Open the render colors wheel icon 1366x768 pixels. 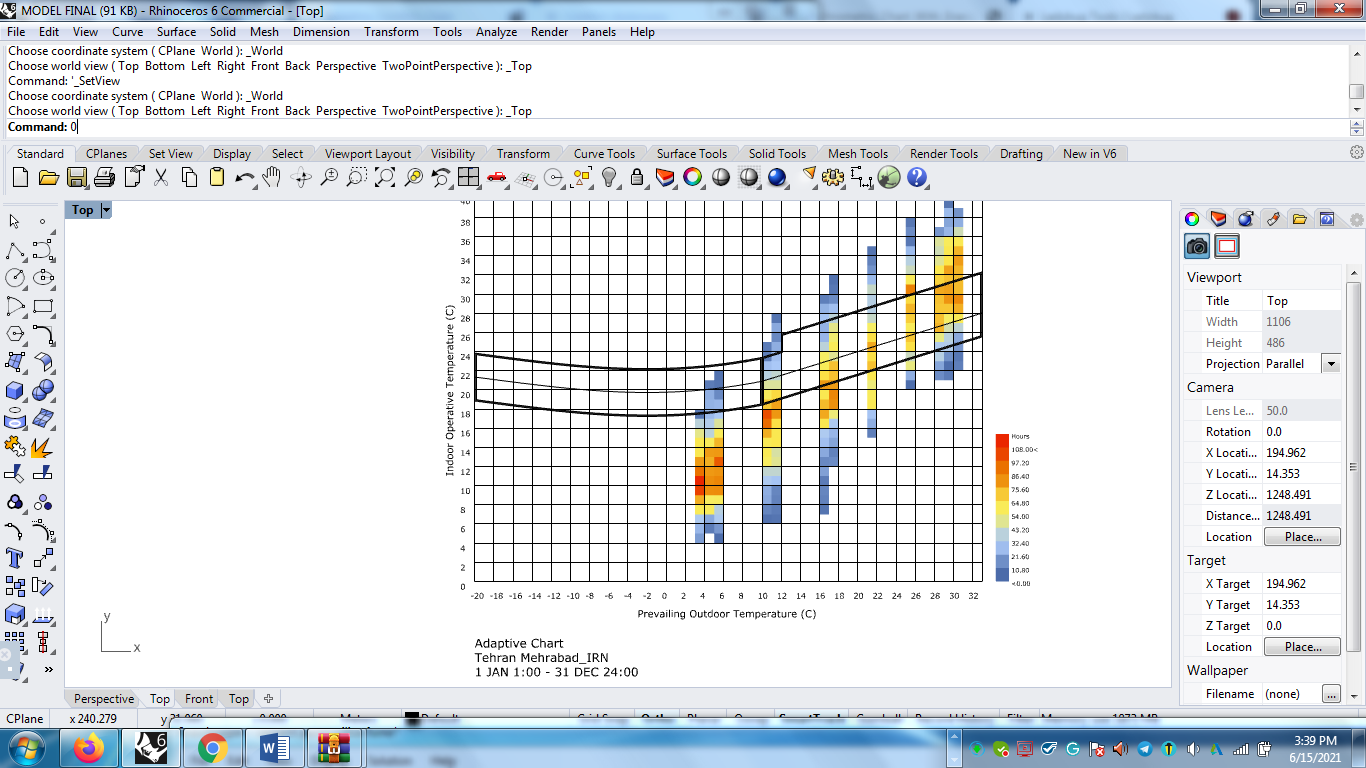click(x=693, y=178)
